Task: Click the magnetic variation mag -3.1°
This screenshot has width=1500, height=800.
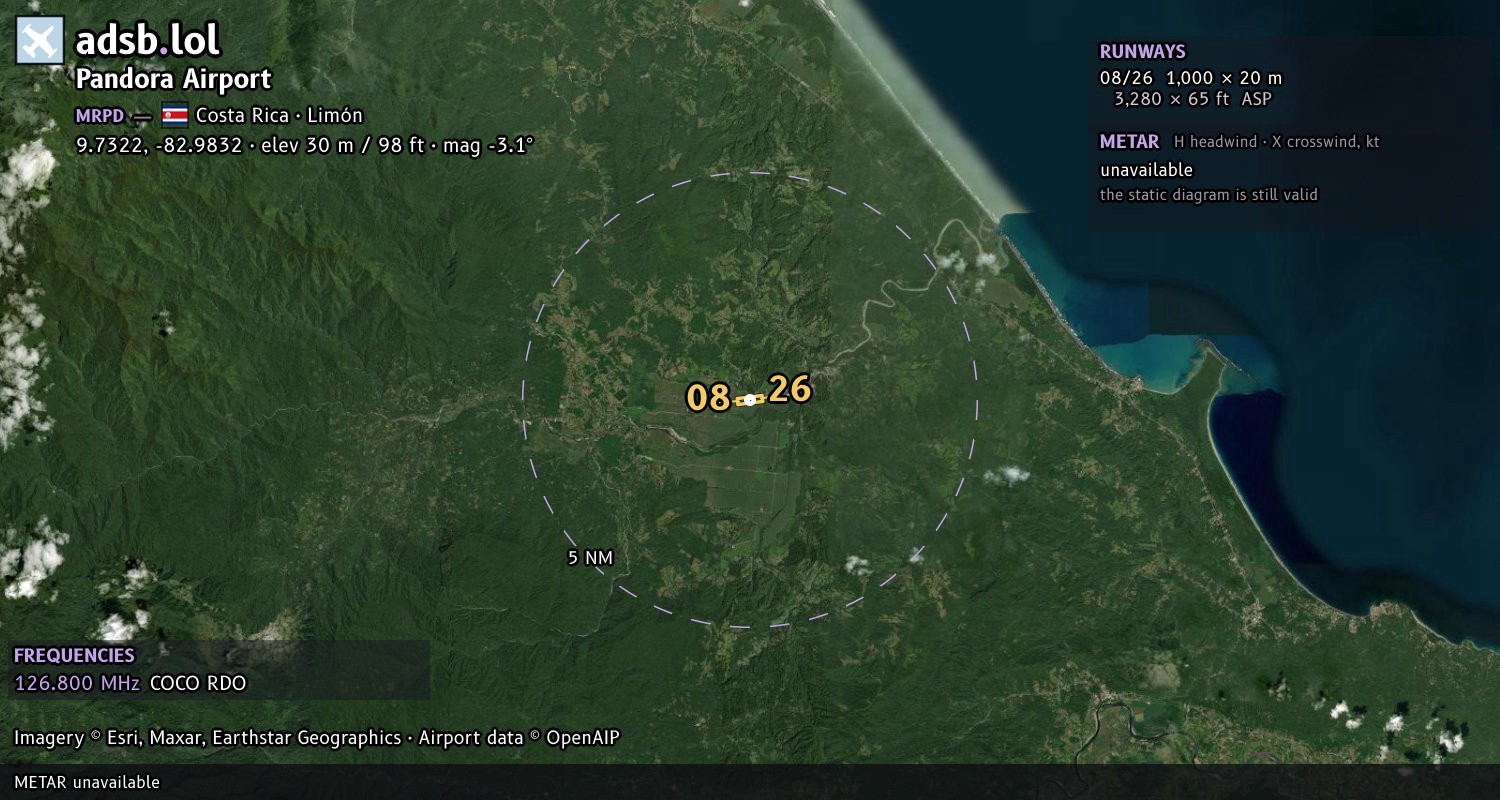Action: [489, 145]
